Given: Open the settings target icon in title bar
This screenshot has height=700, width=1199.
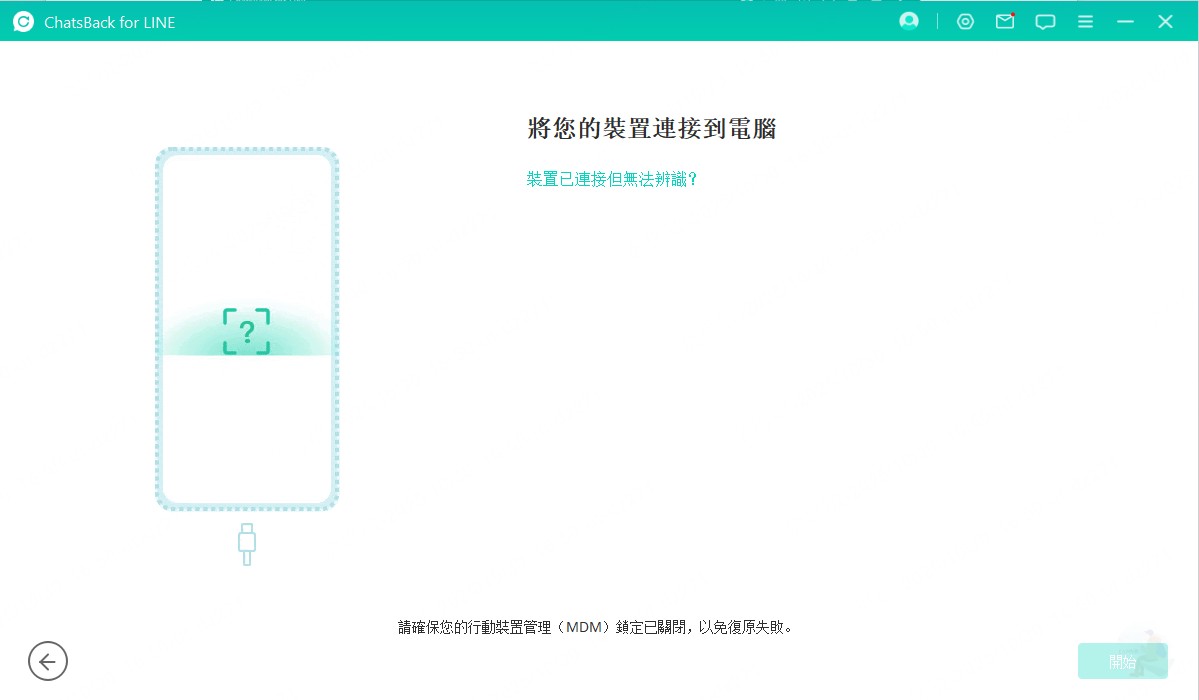Looking at the screenshot, I should pos(965,22).
